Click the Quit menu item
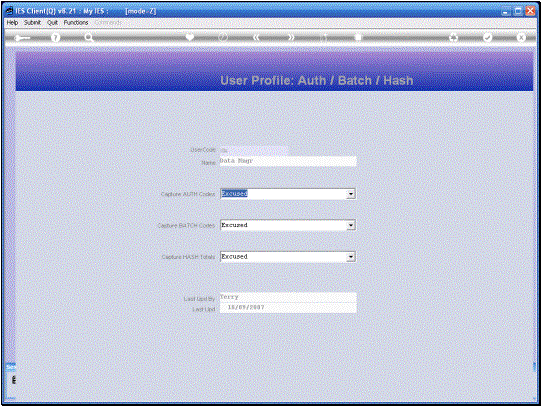The image size is (541, 406). point(52,22)
